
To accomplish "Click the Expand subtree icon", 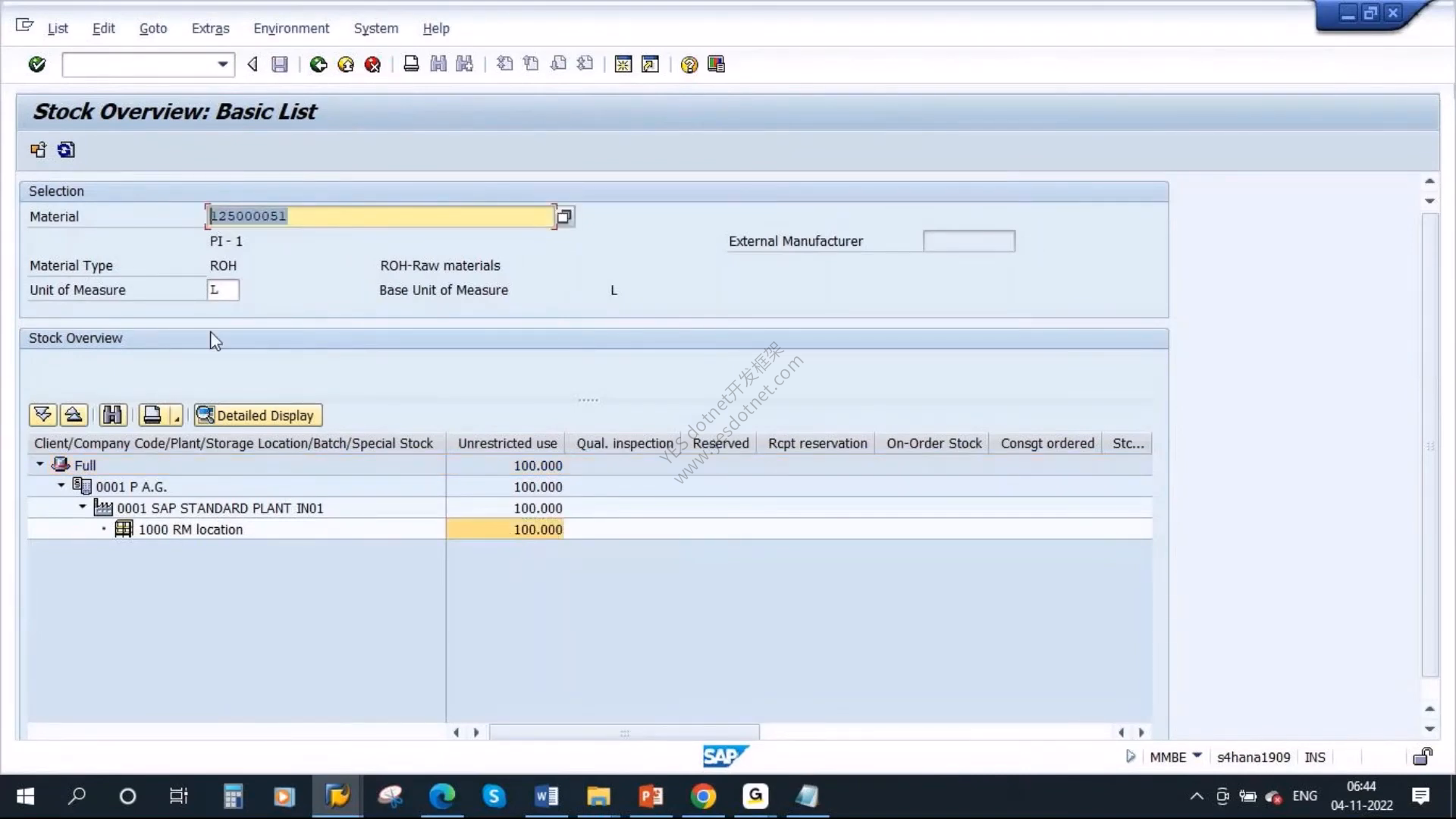I will (43, 415).
